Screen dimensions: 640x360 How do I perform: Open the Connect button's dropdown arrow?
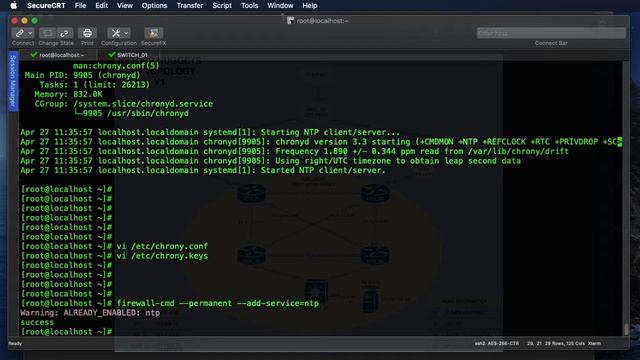click(30, 33)
